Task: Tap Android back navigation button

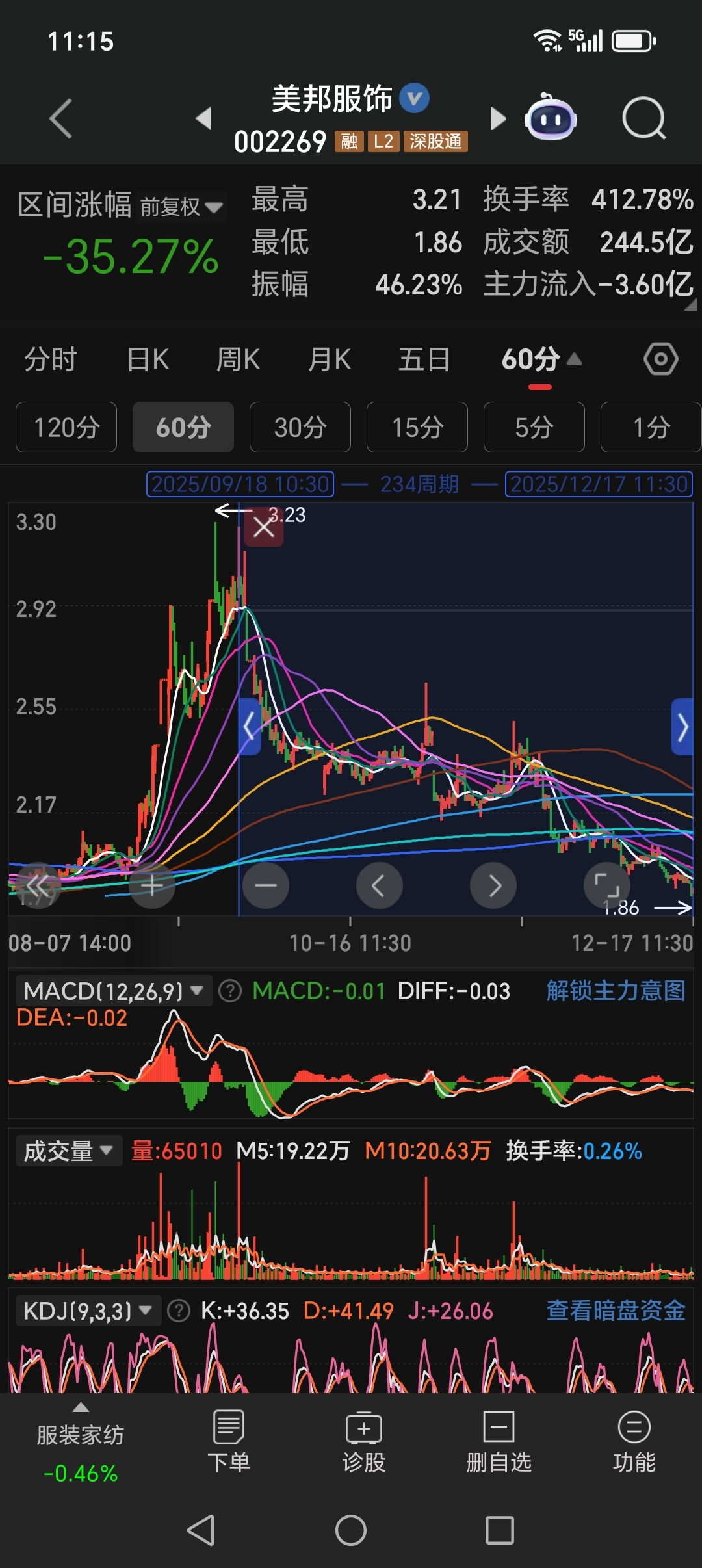Action: point(201,1530)
